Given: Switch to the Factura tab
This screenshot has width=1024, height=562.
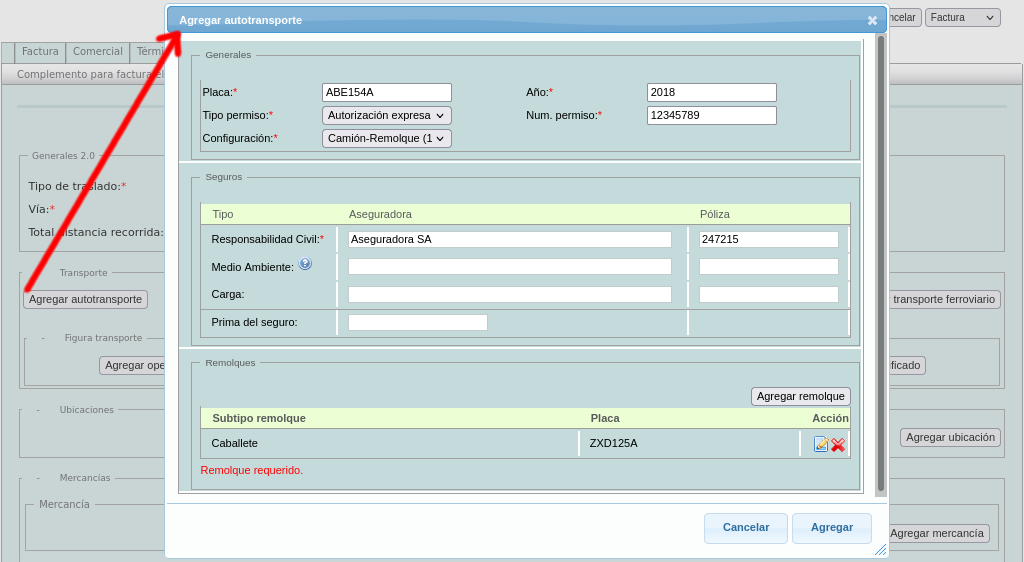Looking at the screenshot, I should click(x=40, y=52).
